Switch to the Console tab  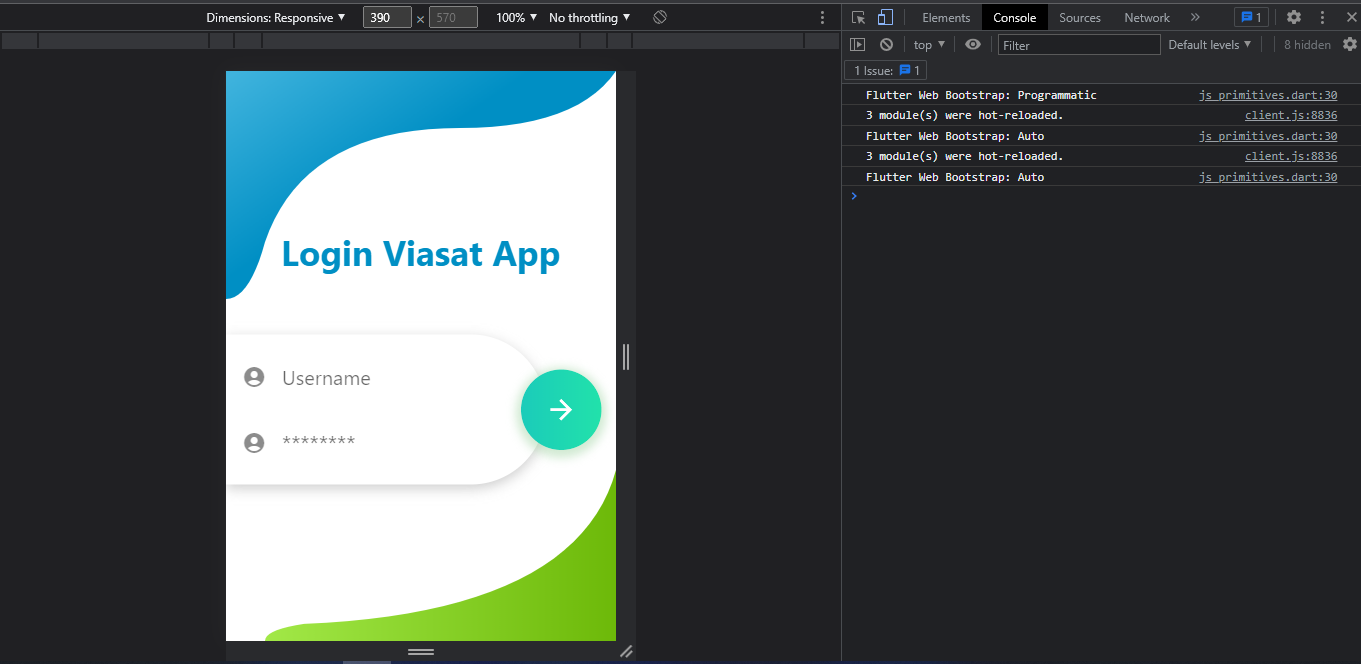tap(1014, 17)
